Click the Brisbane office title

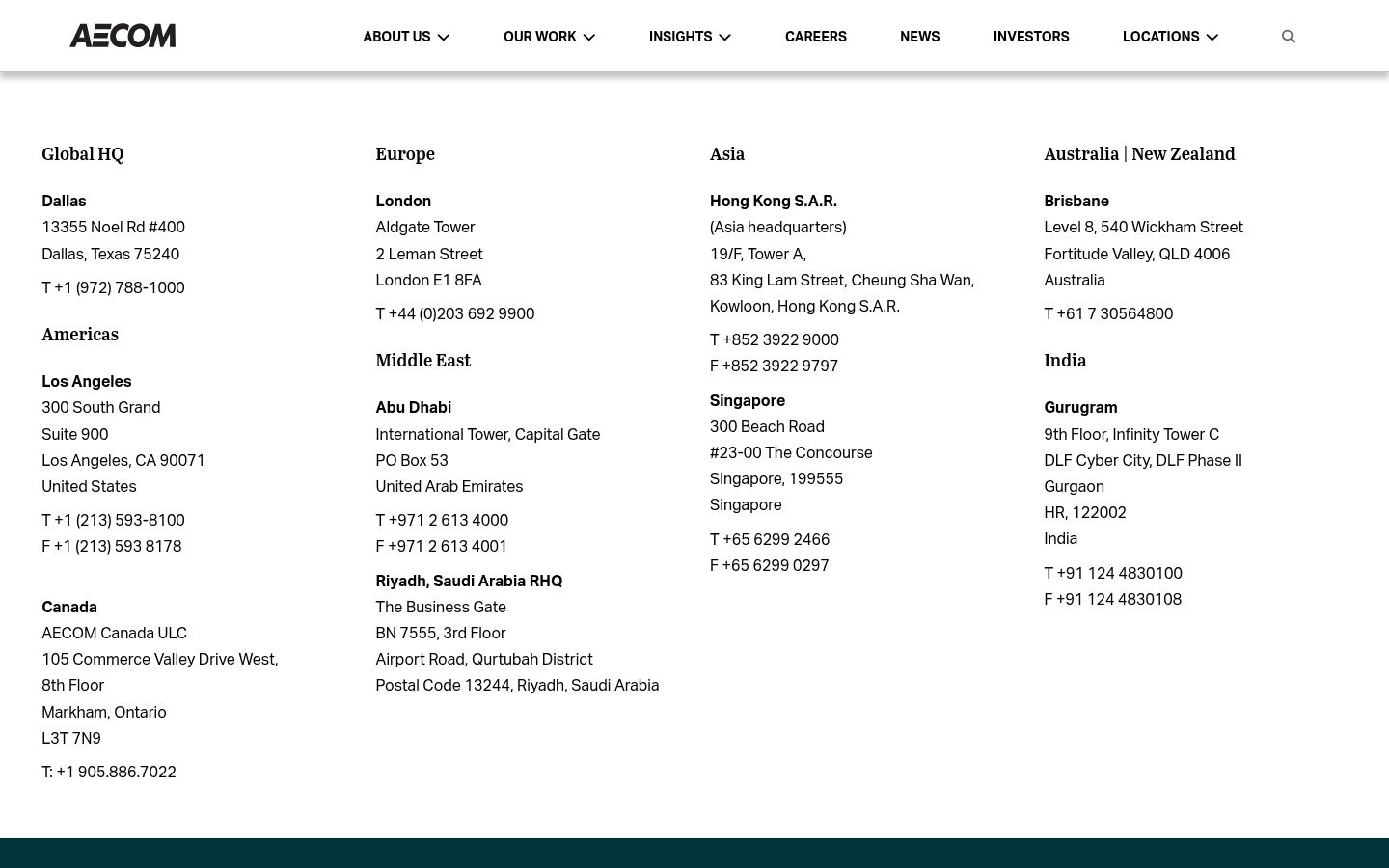pos(1076,201)
